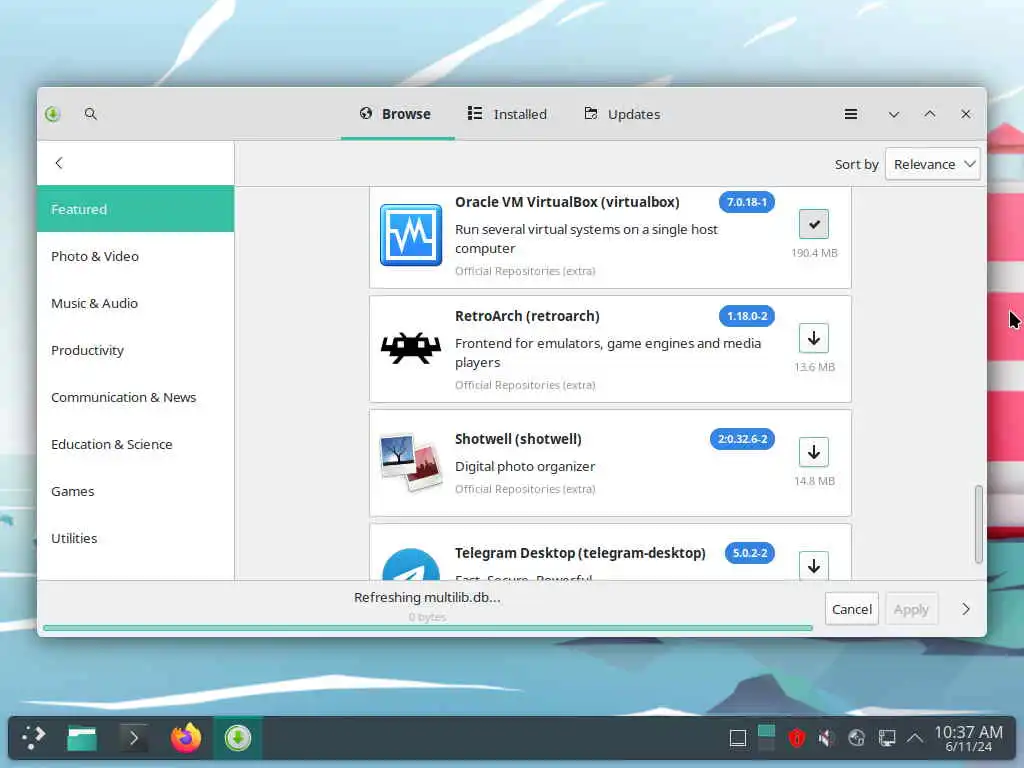Click the muted volume tray icon
This screenshot has width=1024, height=768.
tap(826, 738)
